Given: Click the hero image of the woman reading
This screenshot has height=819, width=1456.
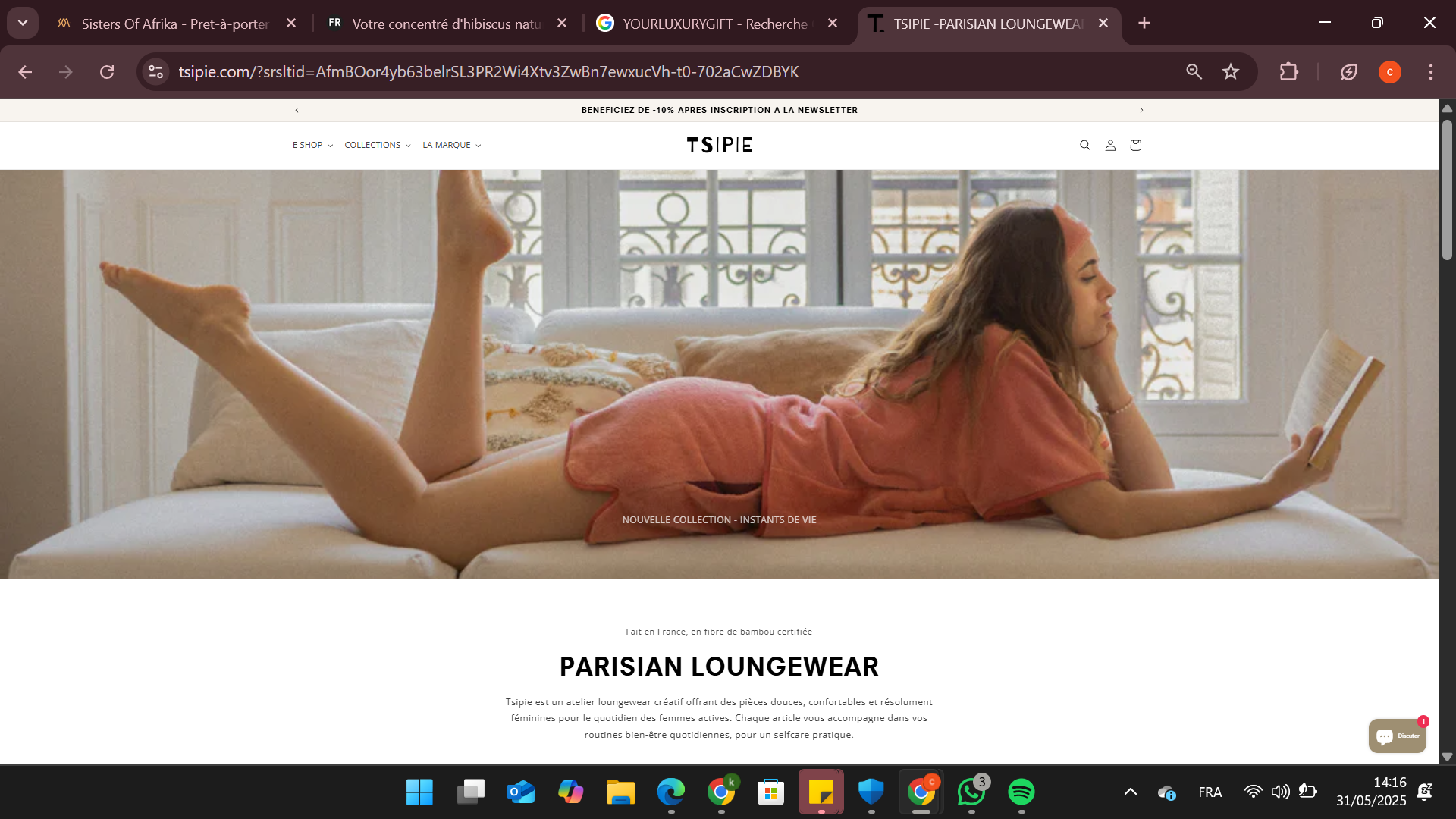Looking at the screenshot, I should 719,375.
